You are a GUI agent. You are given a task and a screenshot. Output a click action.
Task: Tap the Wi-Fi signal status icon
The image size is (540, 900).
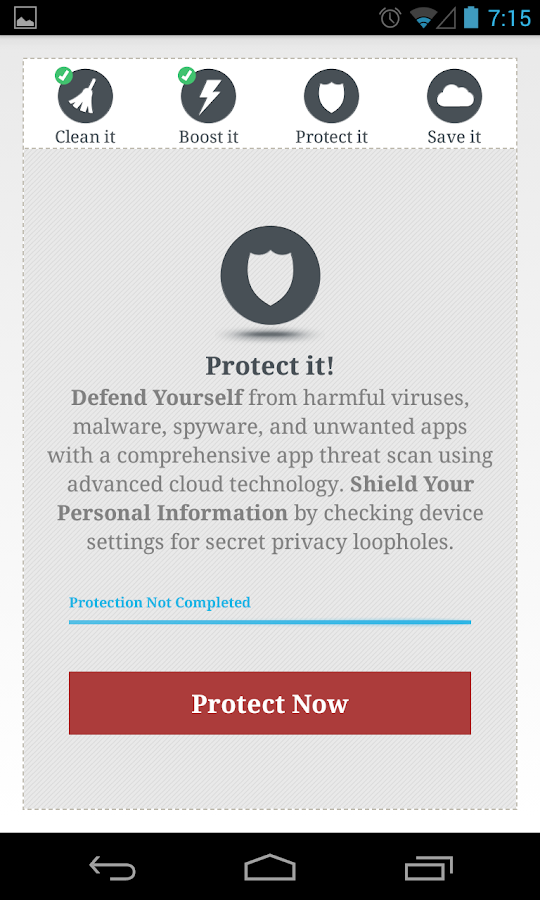point(423,18)
